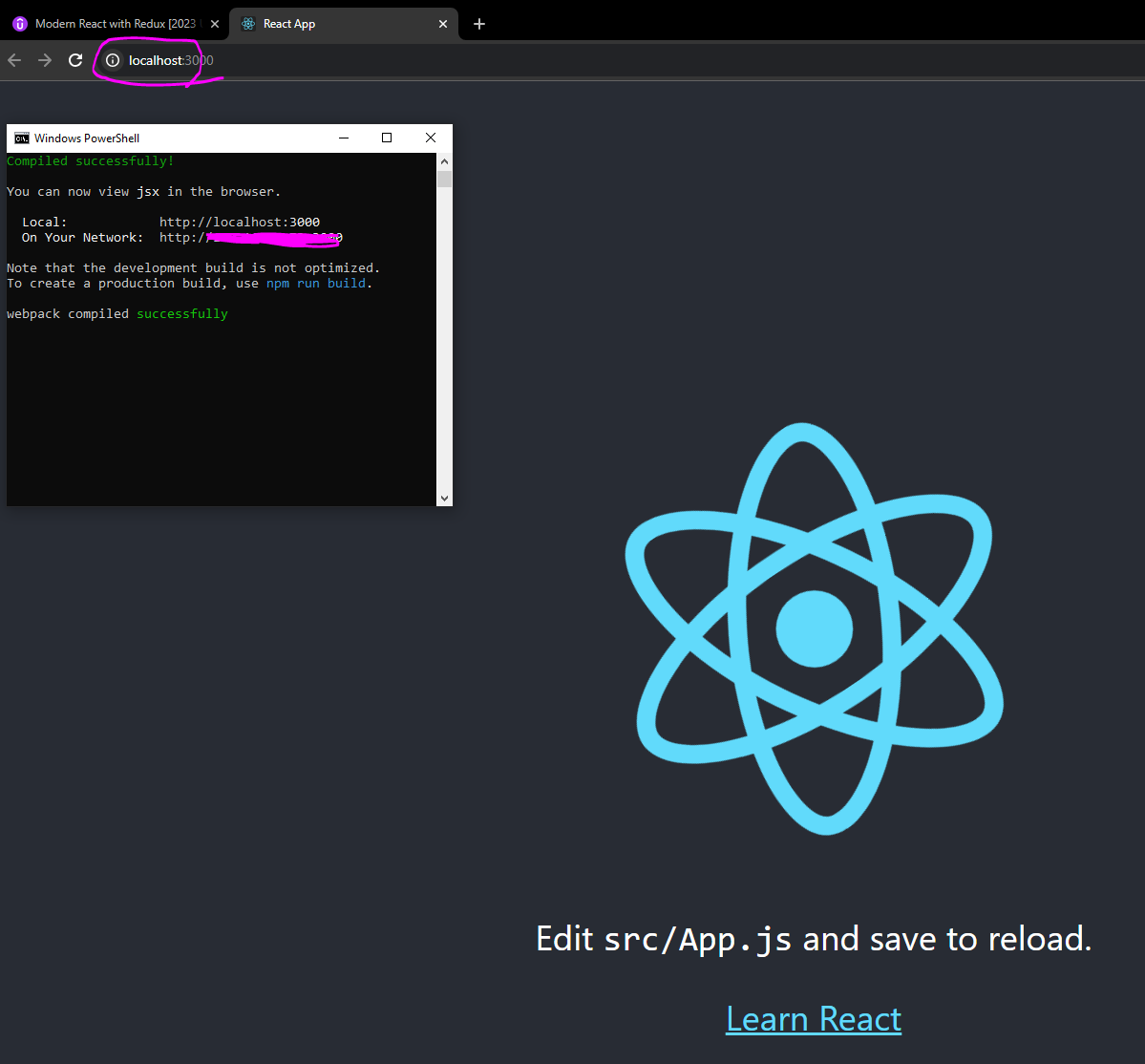Click 'Compiled successfully!' line in PowerShell
1145x1064 pixels.
click(91, 161)
